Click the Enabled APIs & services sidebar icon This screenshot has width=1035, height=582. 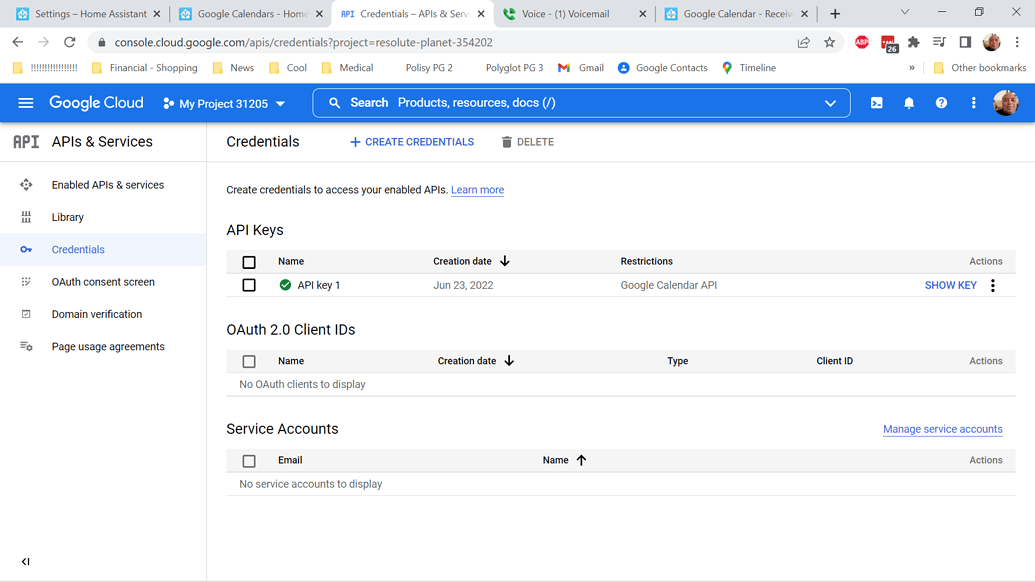pos(26,185)
